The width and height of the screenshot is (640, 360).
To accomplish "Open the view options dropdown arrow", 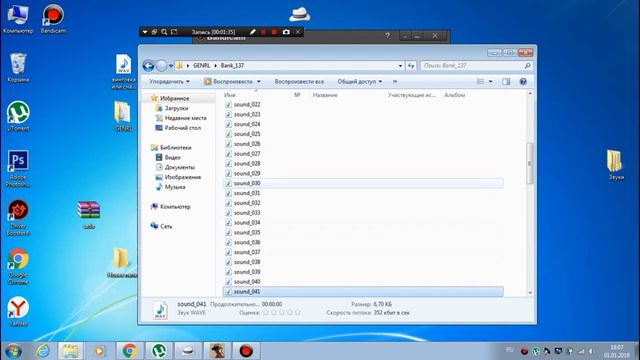I will pos(491,82).
